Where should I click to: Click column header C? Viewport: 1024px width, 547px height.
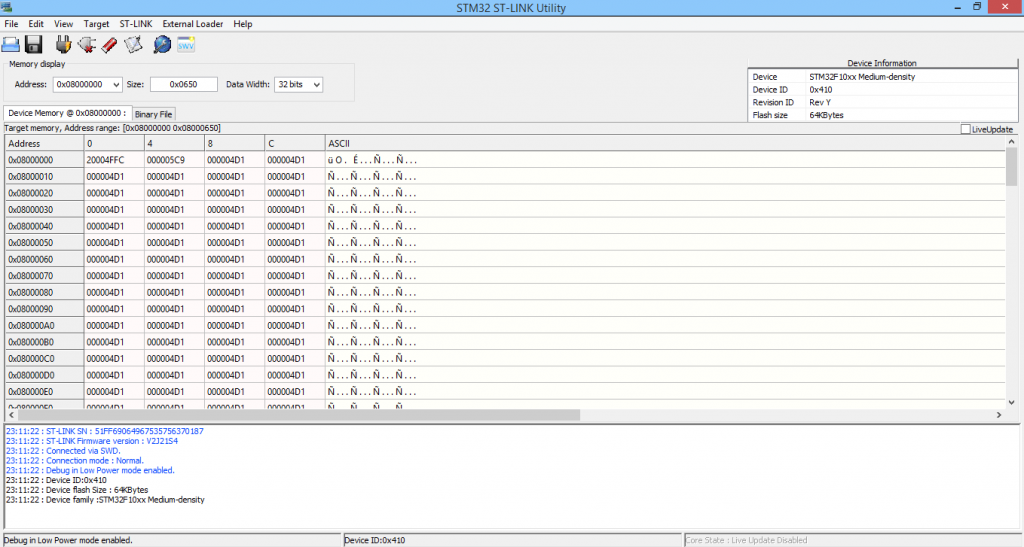tap(295, 144)
